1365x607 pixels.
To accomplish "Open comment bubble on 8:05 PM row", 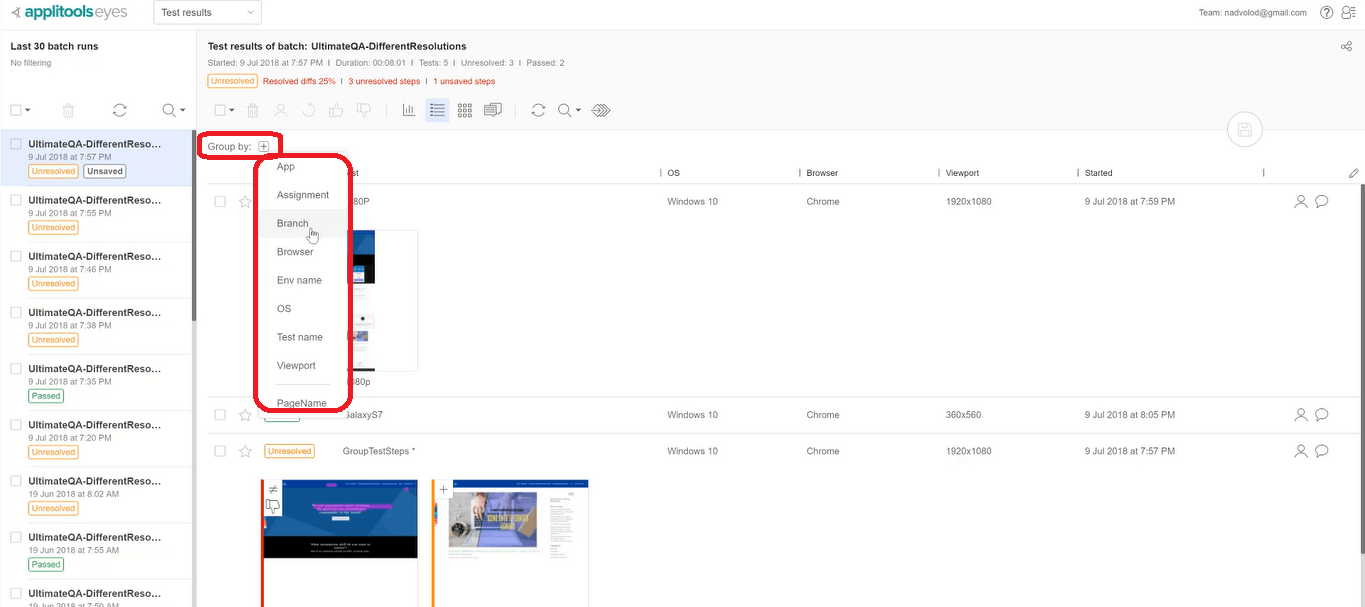I will (x=1321, y=414).
